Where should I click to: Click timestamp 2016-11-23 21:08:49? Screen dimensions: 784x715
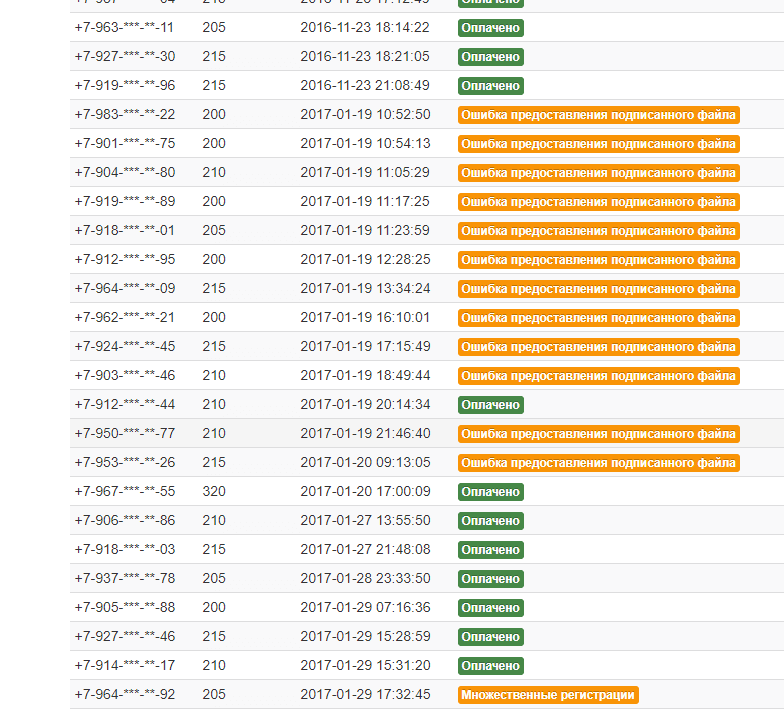(365, 86)
